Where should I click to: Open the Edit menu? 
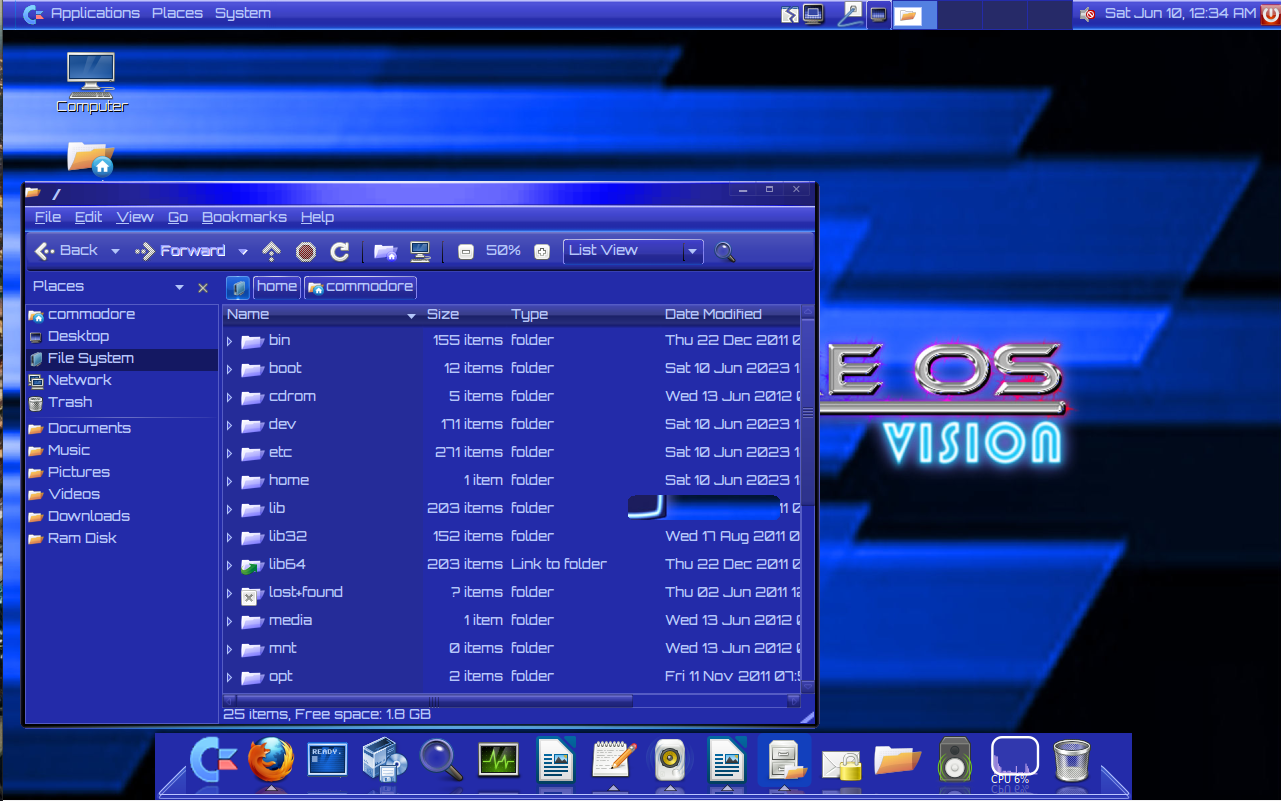coord(88,217)
